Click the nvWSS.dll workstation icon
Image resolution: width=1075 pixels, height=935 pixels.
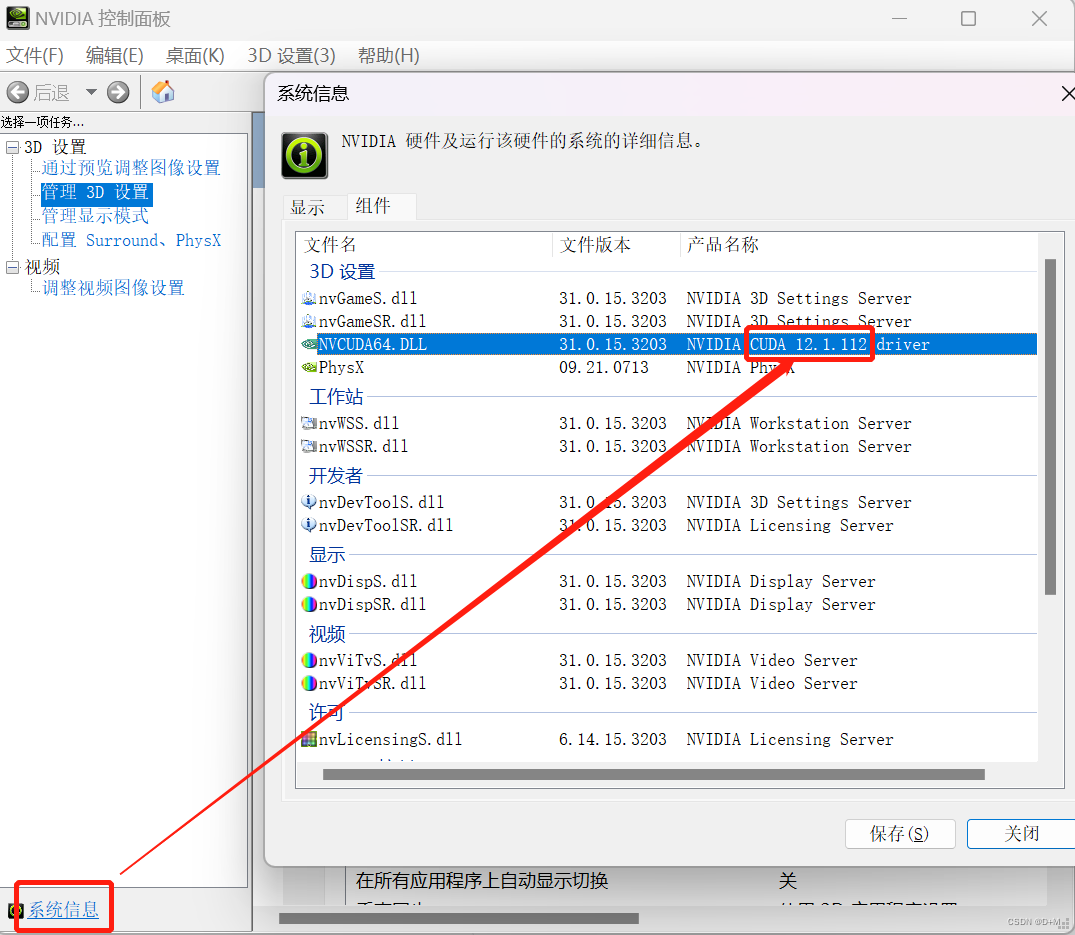tap(309, 423)
